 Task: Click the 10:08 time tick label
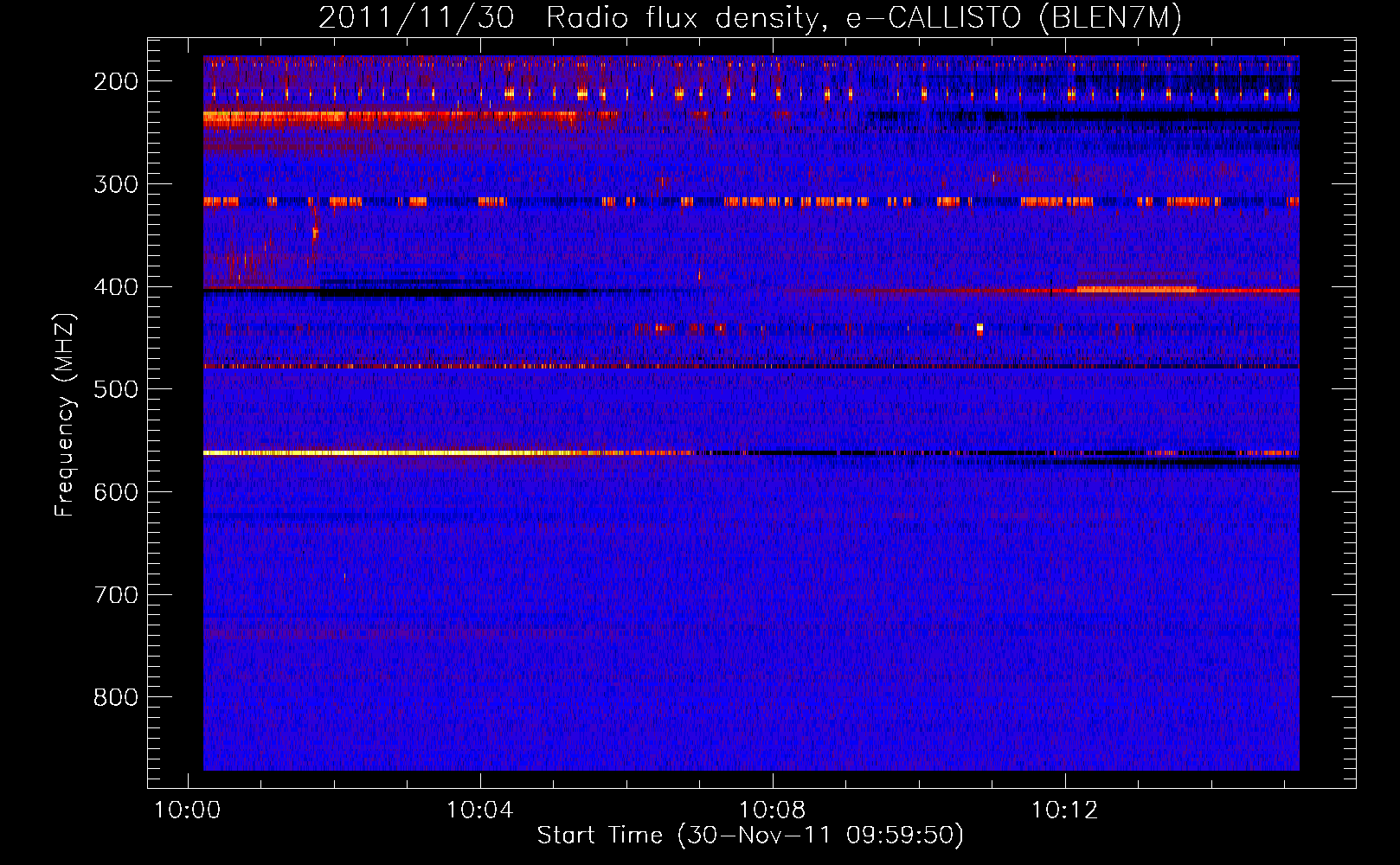click(x=772, y=811)
